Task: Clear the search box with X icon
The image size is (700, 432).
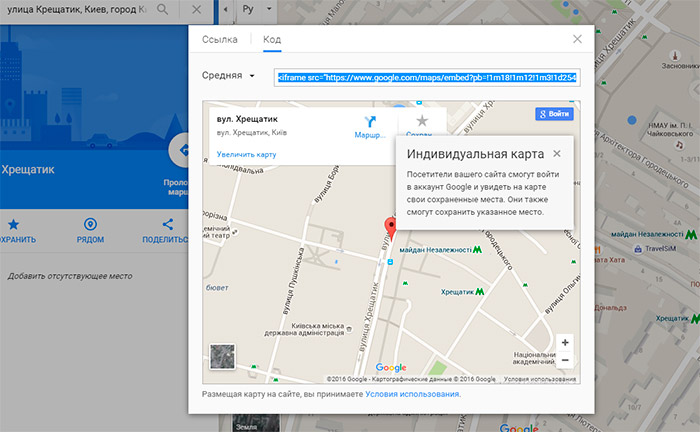Action: (x=196, y=9)
